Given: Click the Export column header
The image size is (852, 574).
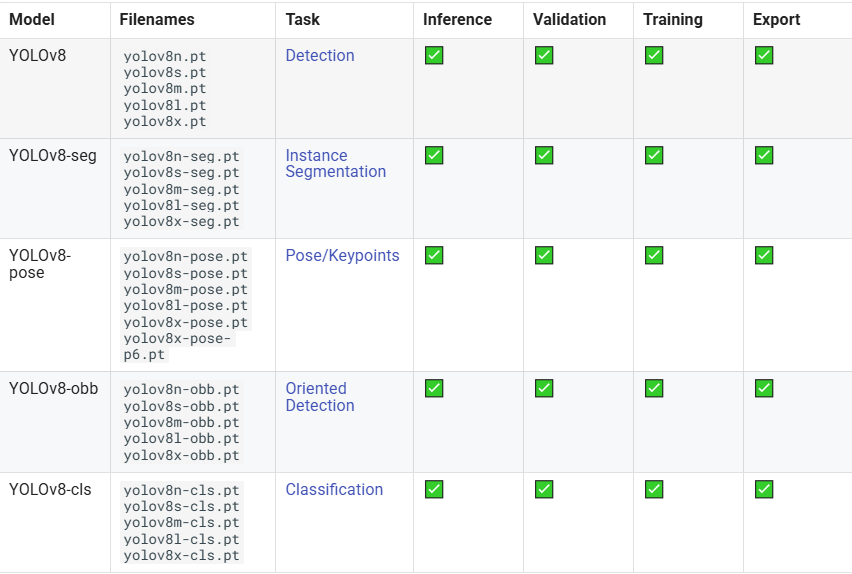Looking at the screenshot, I should [776, 20].
